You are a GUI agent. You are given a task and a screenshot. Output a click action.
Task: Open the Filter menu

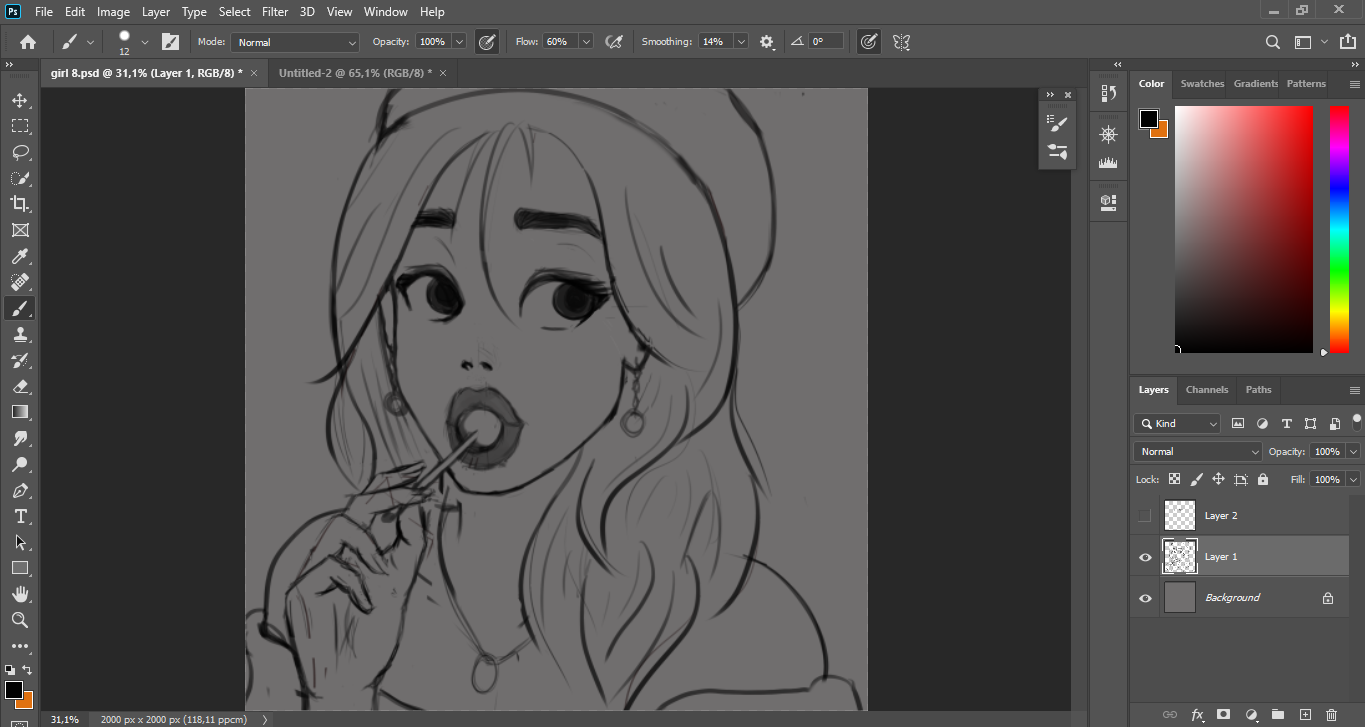coord(275,12)
